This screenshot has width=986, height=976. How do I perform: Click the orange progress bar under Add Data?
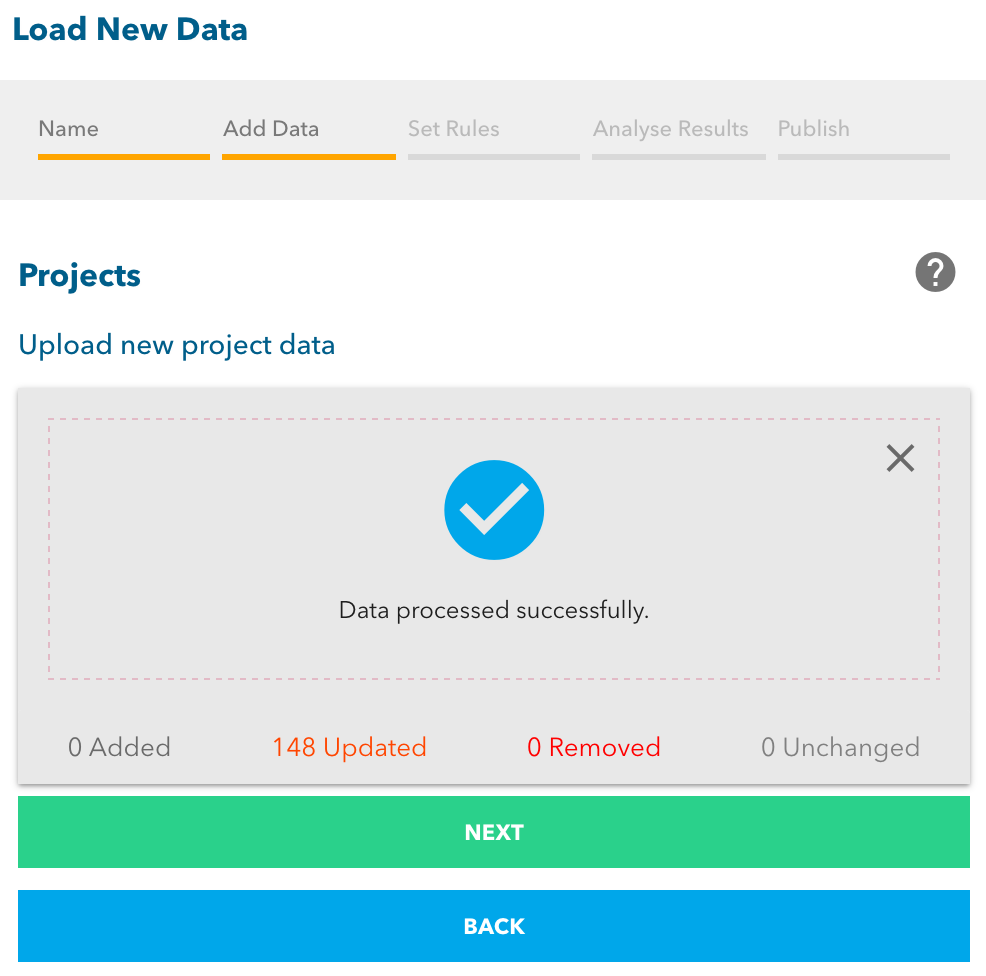(x=309, y=157)
